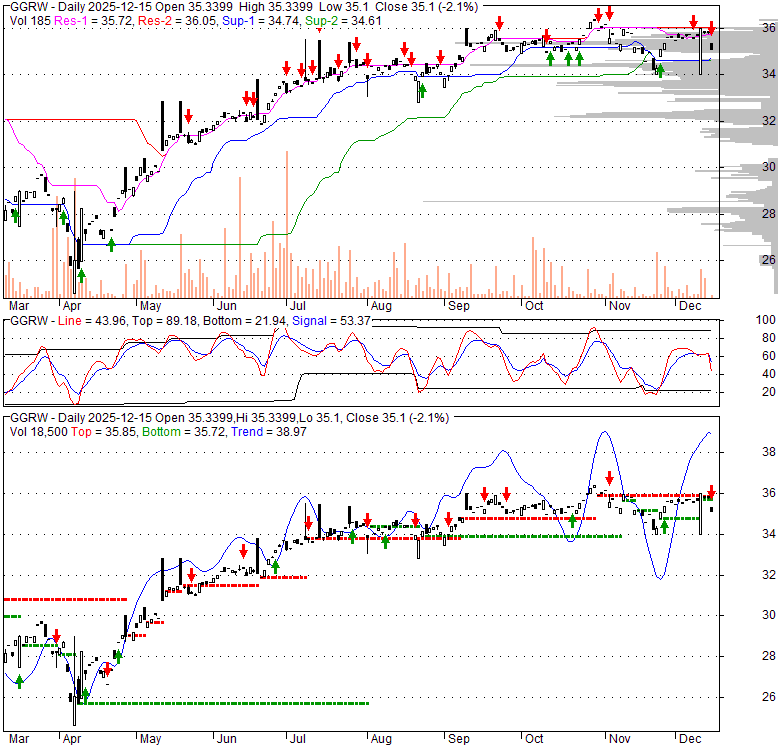Screen dimensions: 780x745
Task: Click the Mar month label under top chart
Action: tap(19, 306)
